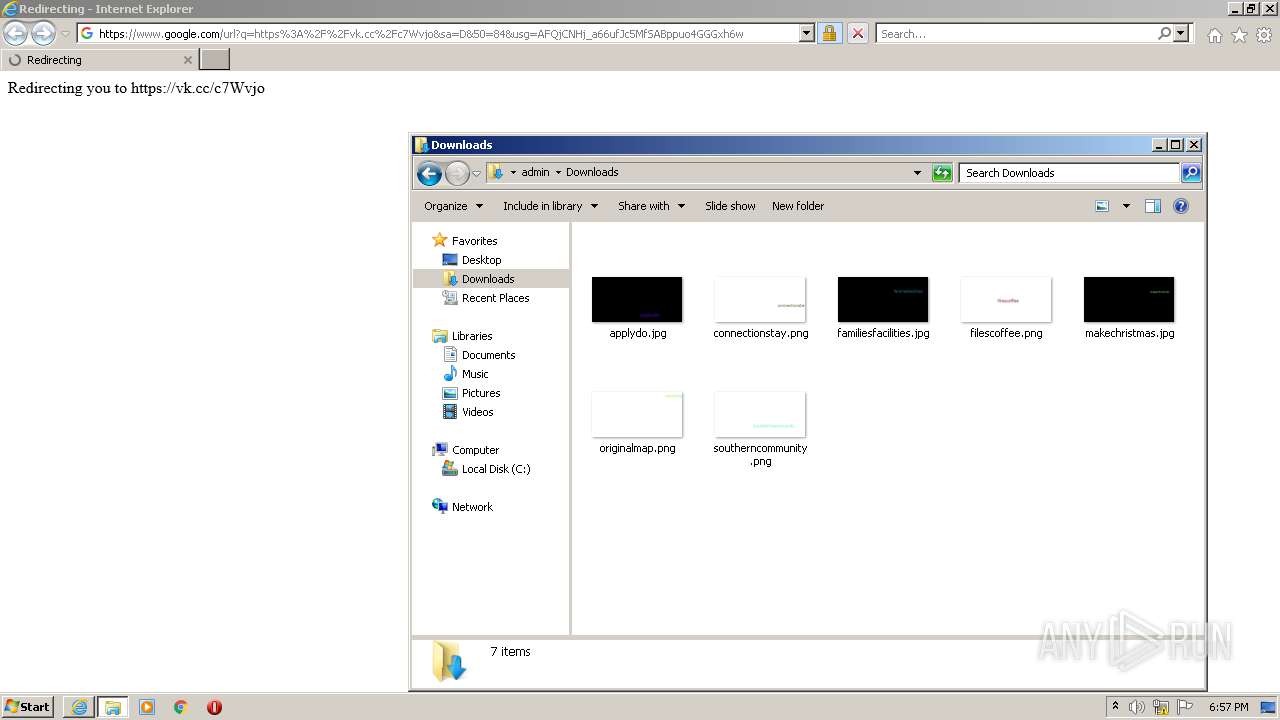Open recent locations dropdown in Downloads window
The image size is (1280, 720).
tap(477, 173)
